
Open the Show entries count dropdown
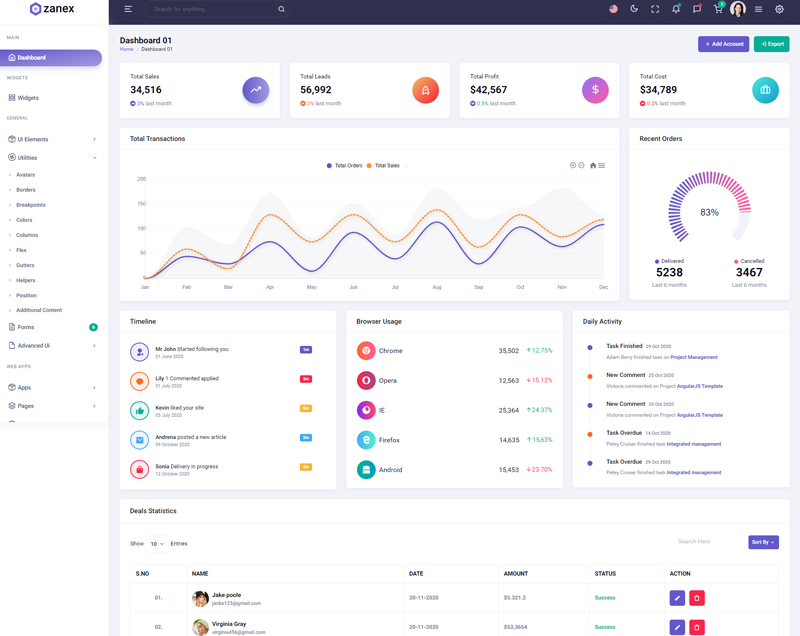157,544
